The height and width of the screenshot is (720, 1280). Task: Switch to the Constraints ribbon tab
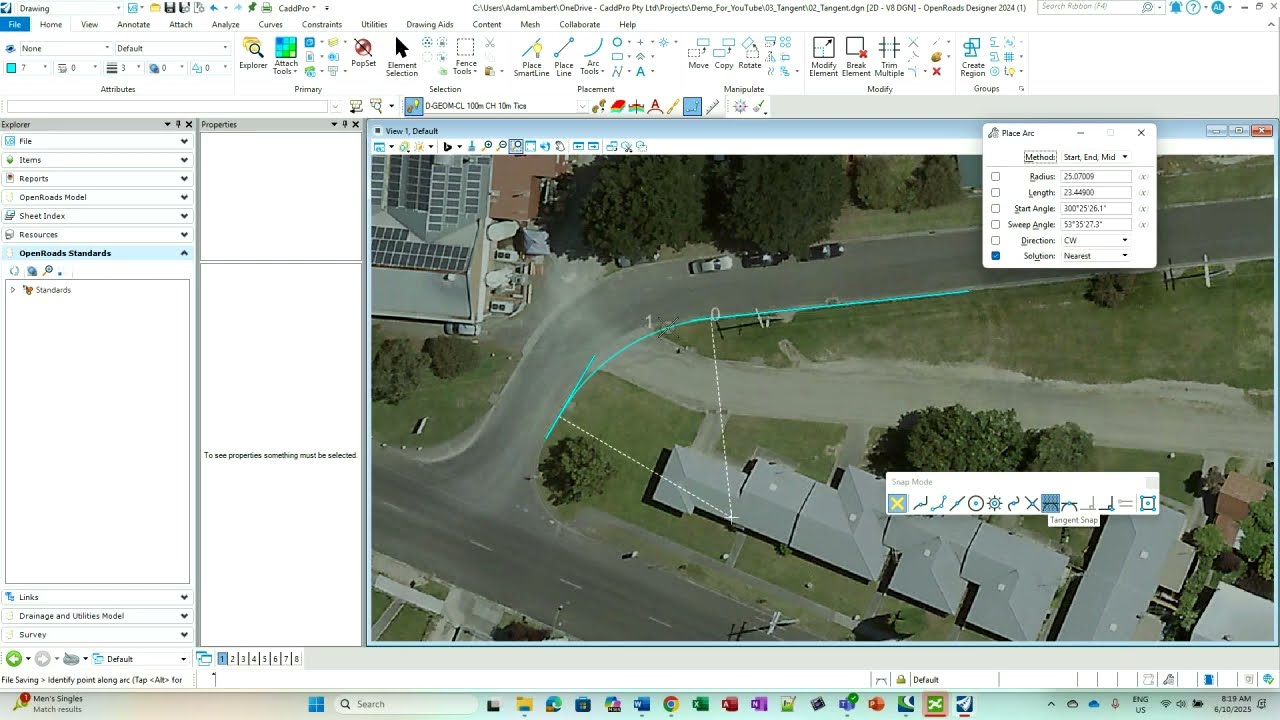tap(321, 24)
